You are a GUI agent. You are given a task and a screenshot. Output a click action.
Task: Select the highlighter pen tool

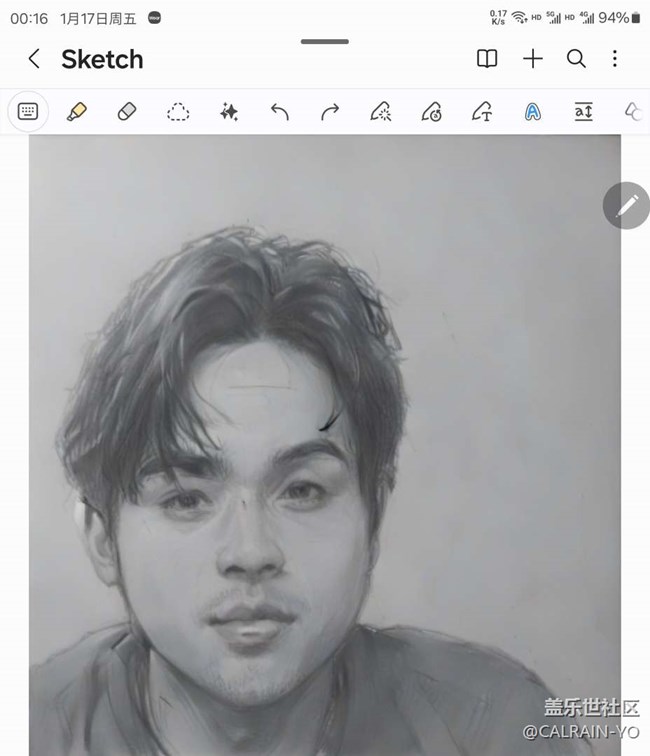point(77,112)
